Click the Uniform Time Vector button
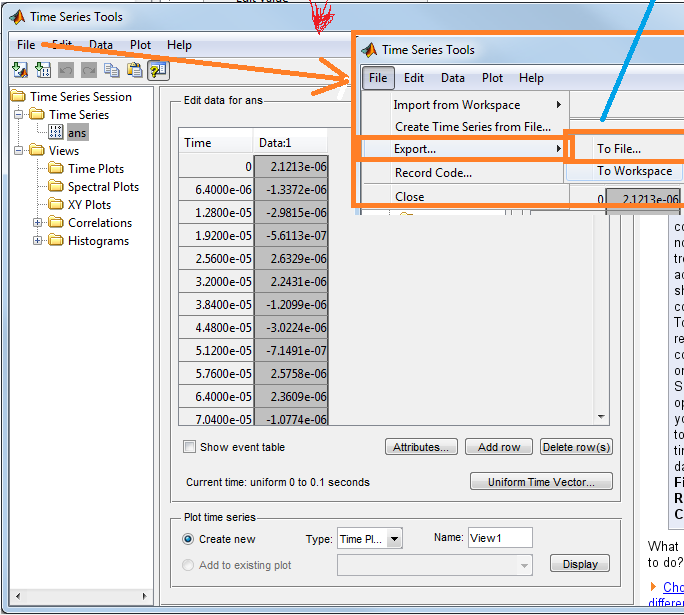The width and height of the screenshot is (684, 615). 541,482
